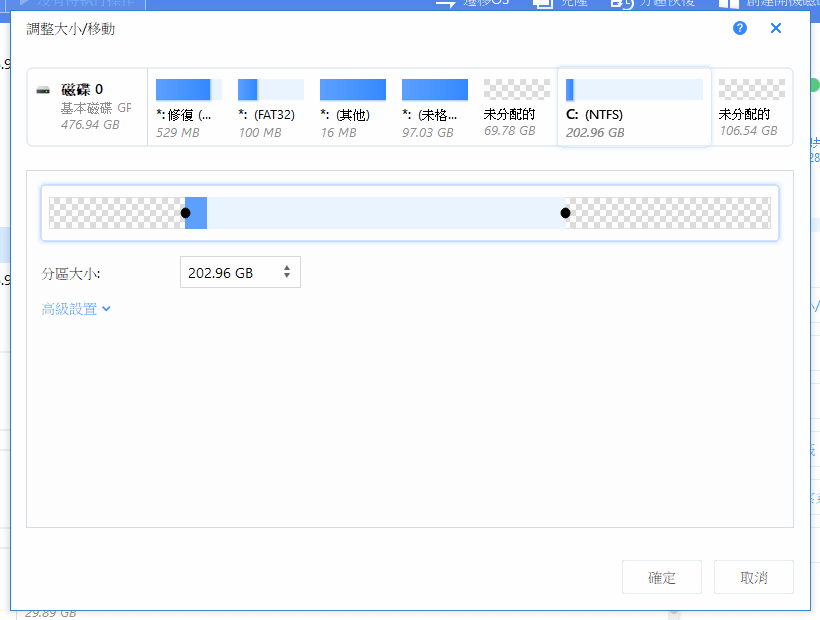The width and height of the screenshot is (820, 620).
Task: Open help via the question mark icon
Action: click(x=739, y=28)
